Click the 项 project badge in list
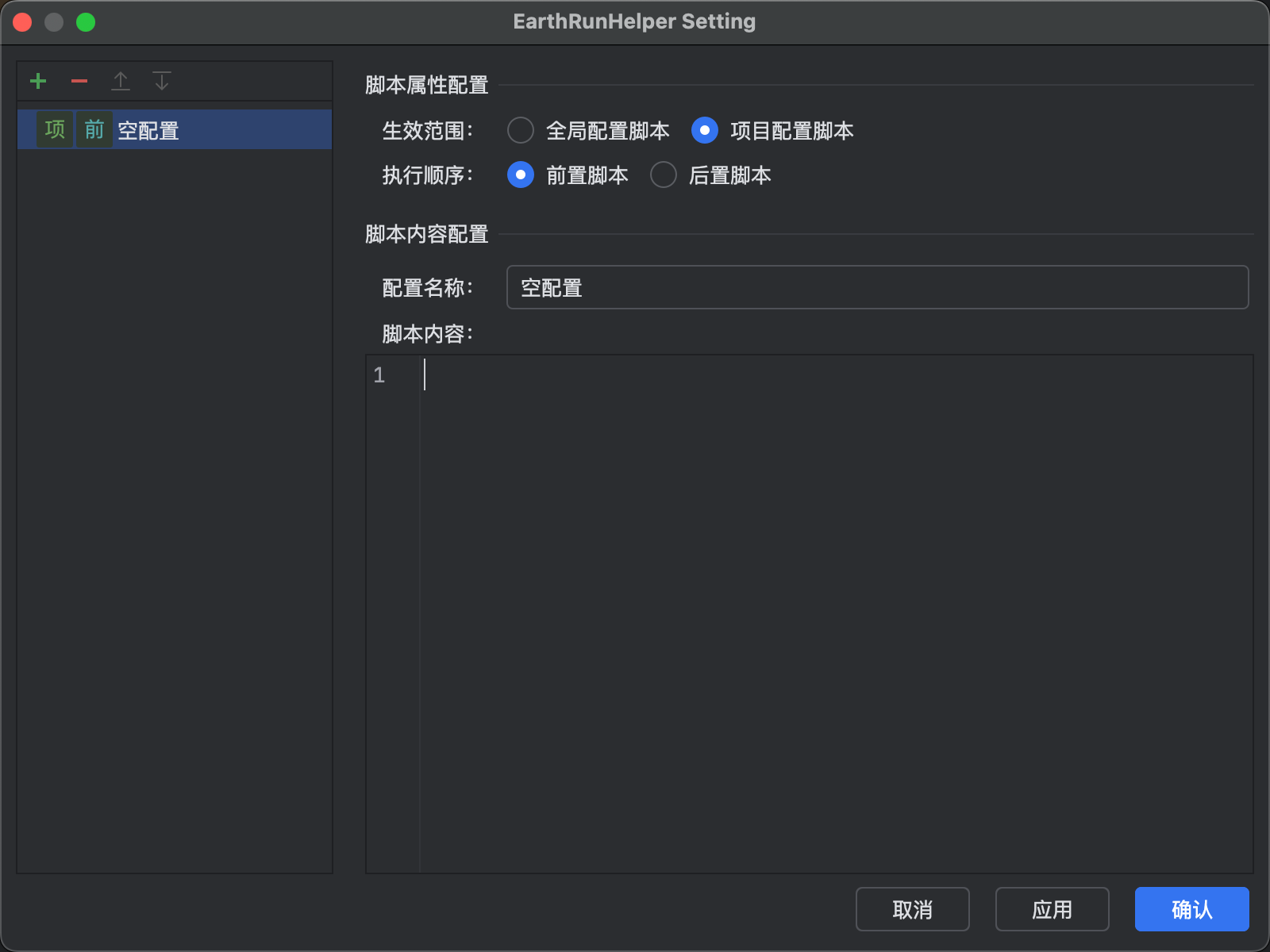The height and width of the screenshot is (952, 1270). 55,129
